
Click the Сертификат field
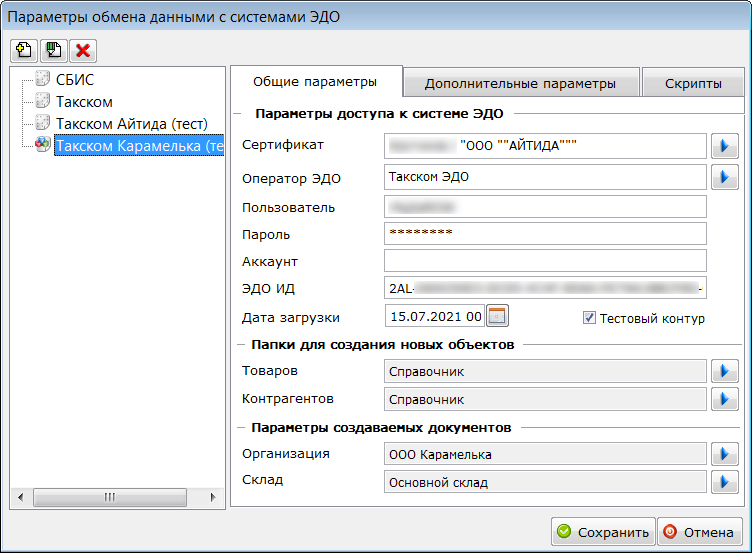[x=545, y=146]
